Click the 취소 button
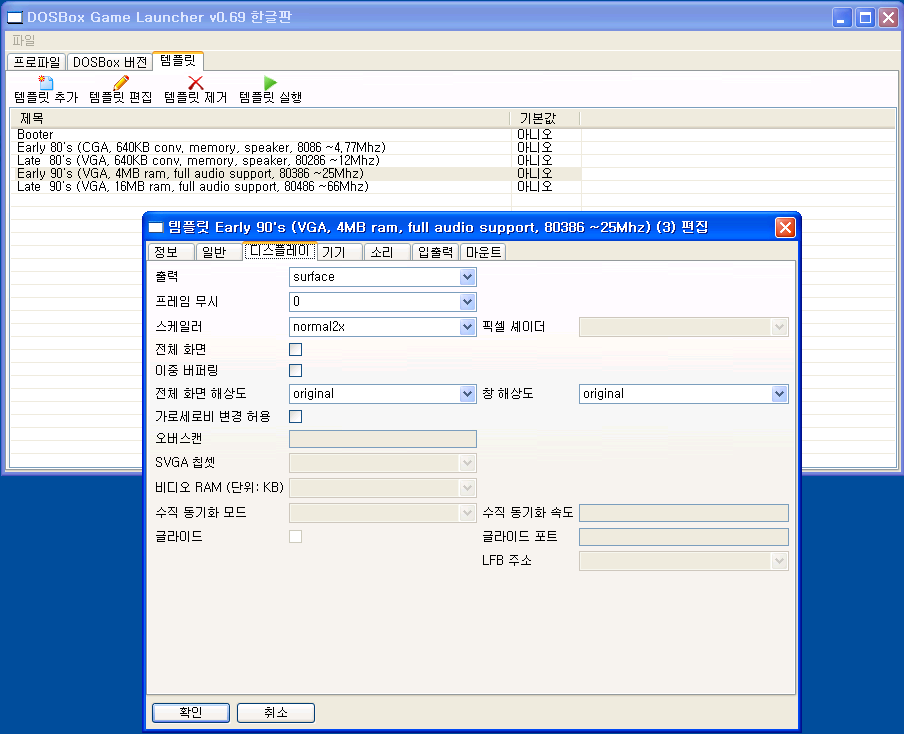Screen dimensions: 904x734 (276, 713)
